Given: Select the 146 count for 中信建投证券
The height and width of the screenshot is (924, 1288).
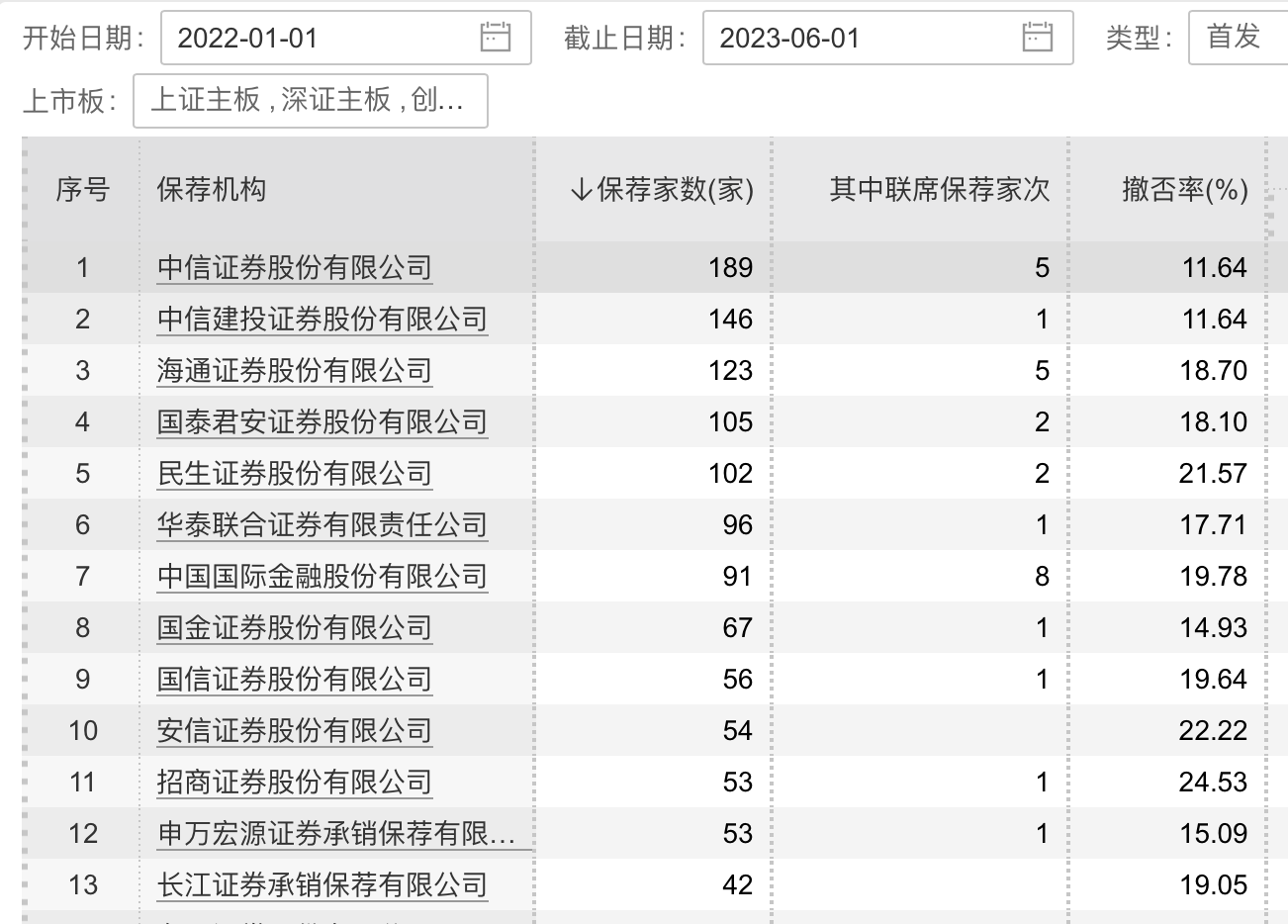Looking at the screenshot, I should point(731,320).
